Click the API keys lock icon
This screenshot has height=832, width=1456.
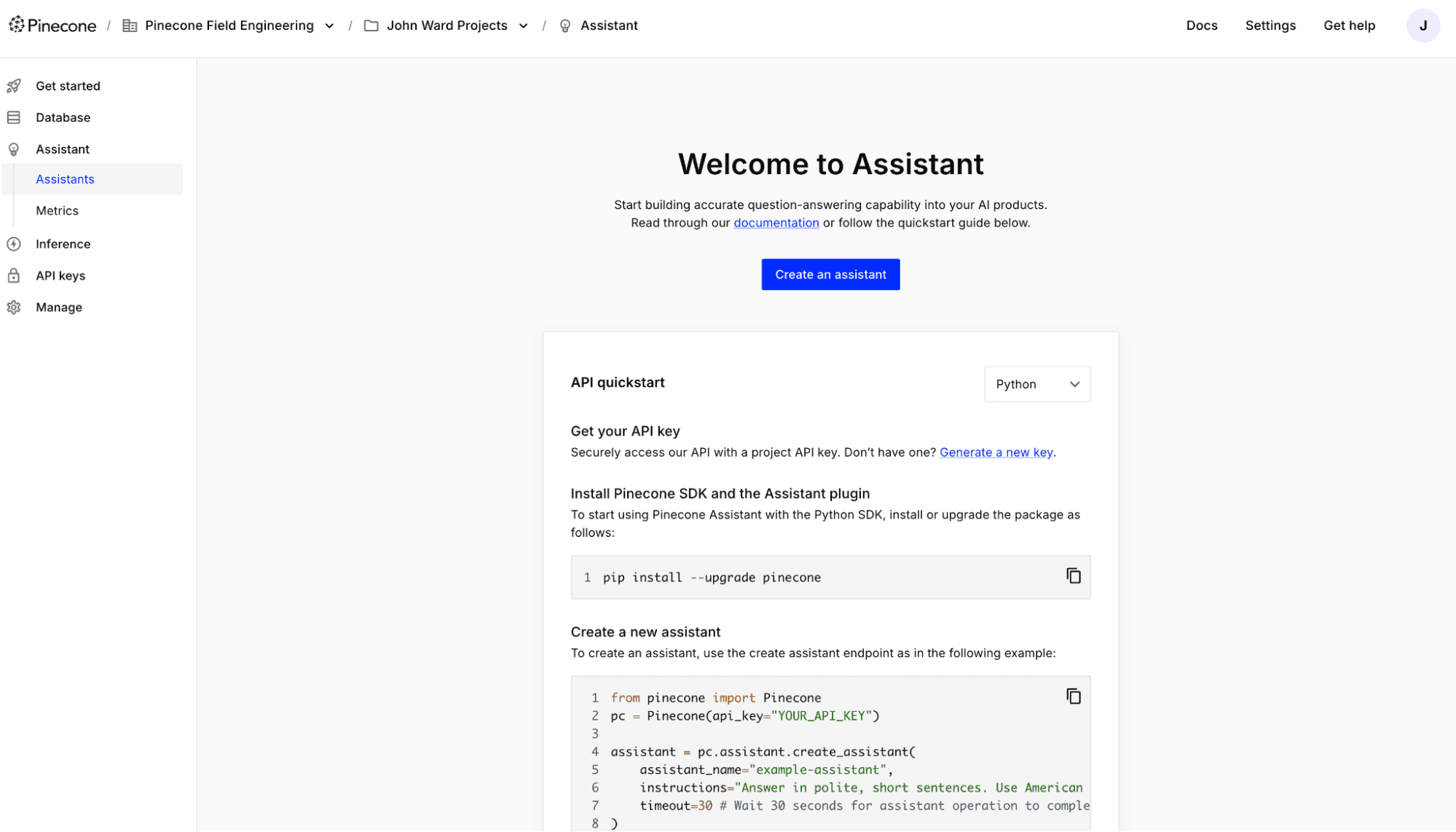14,275
